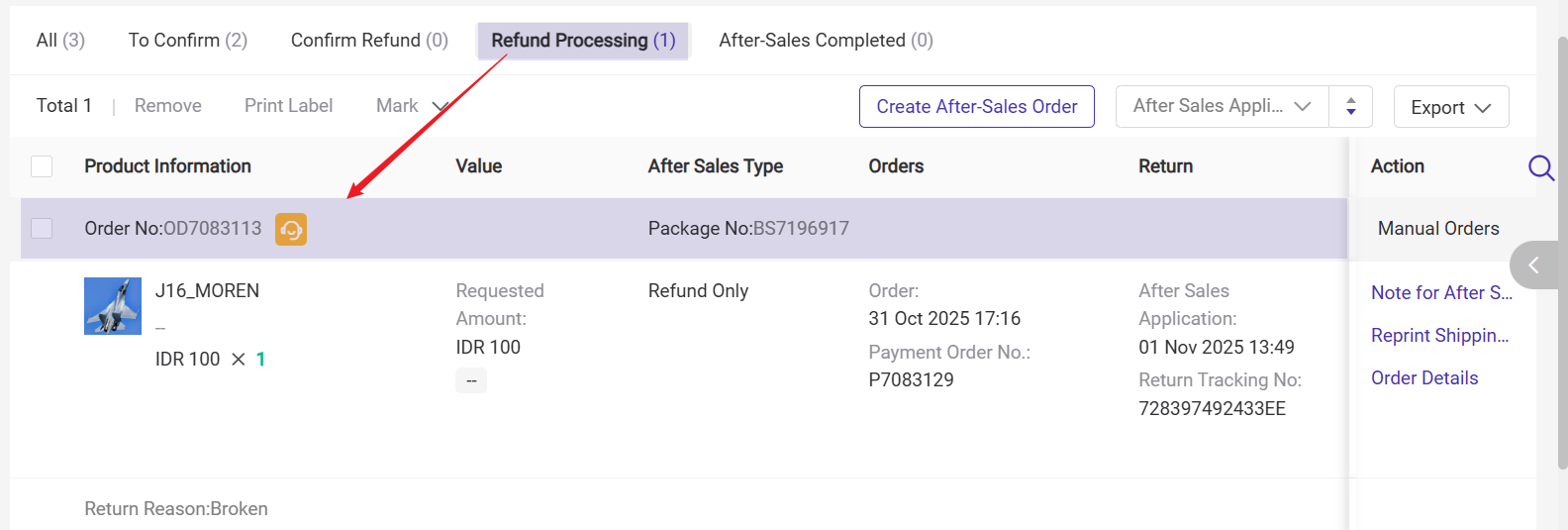This screenshot has width=1568, height=530.
Task: Click the Reprint Shipping label link
Action: tap(1439, 336)
